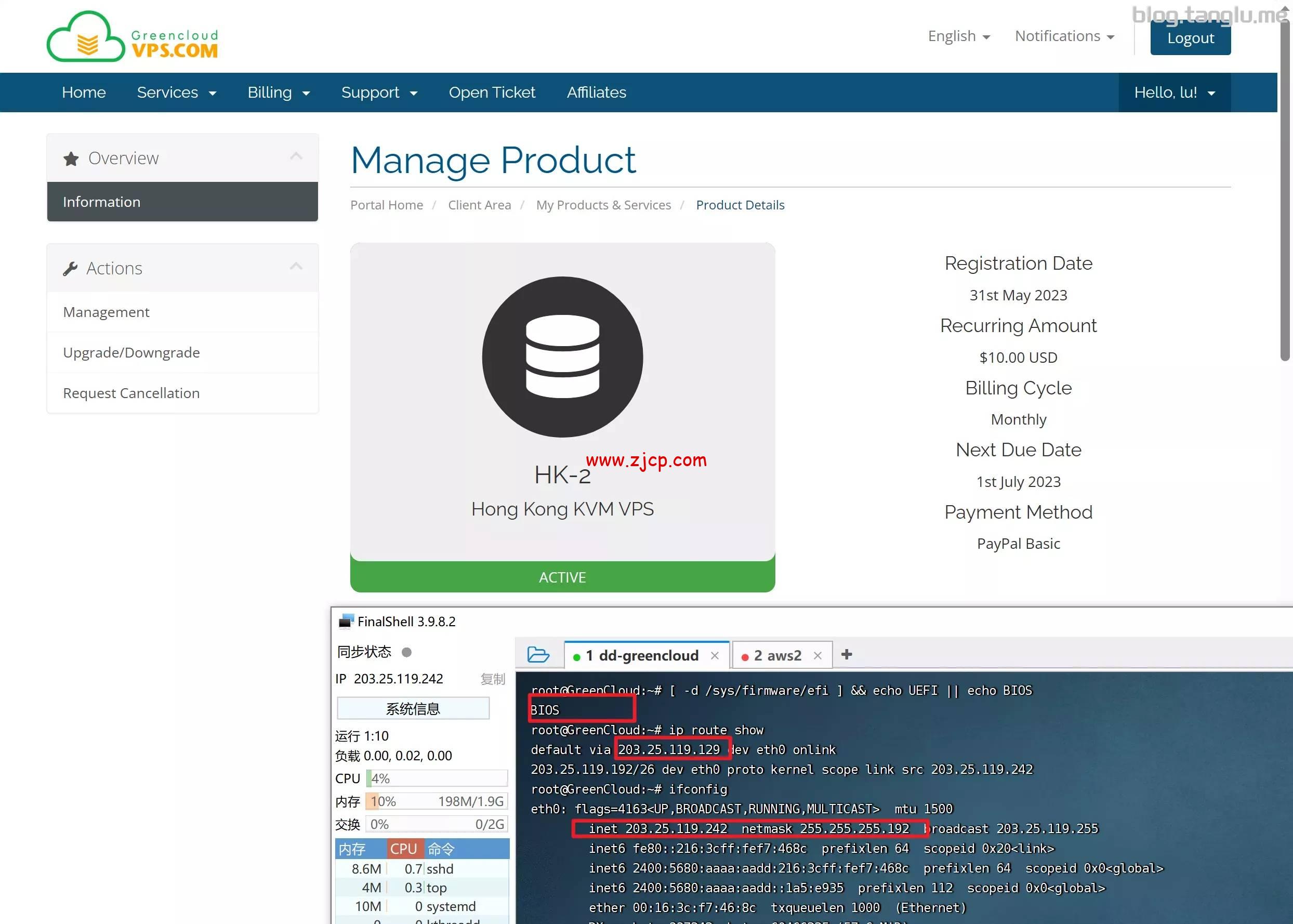Viewport: 1293px width, 924px height.
Task: Click the star icon beside Overview
Action: click(x=71, y=159)
